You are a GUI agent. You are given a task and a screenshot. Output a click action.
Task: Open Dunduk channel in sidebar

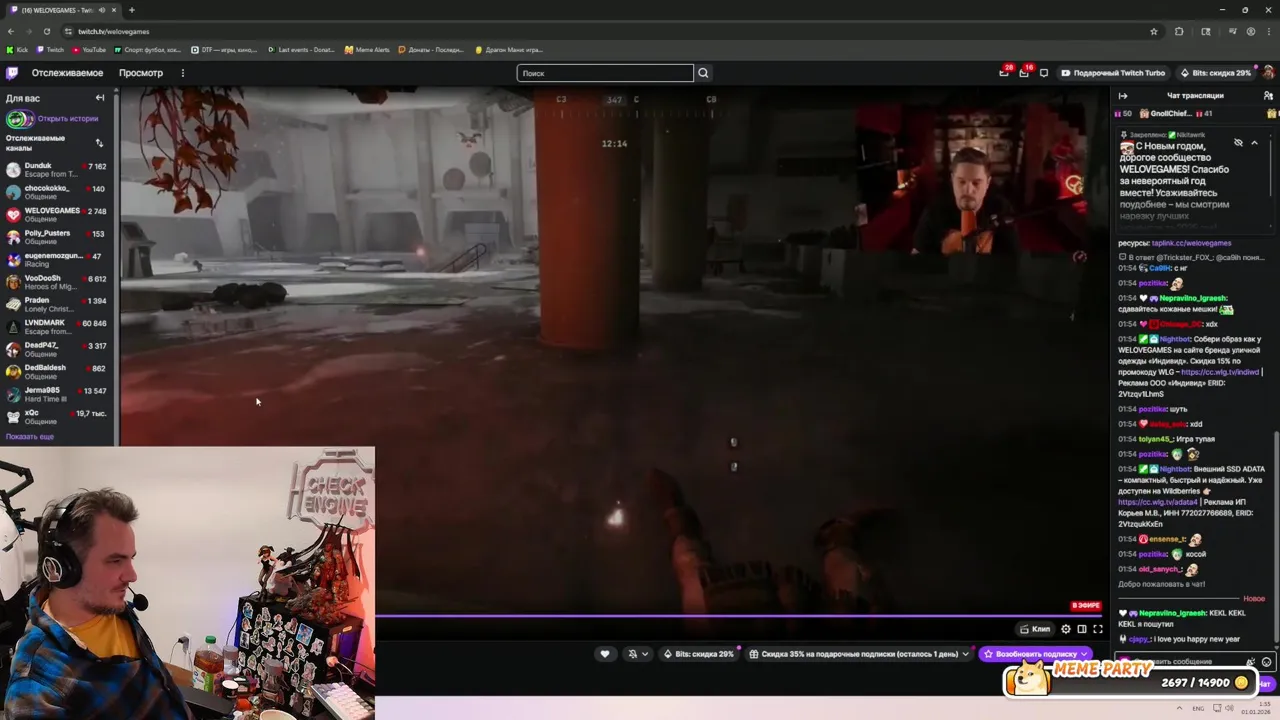point(57,170)
